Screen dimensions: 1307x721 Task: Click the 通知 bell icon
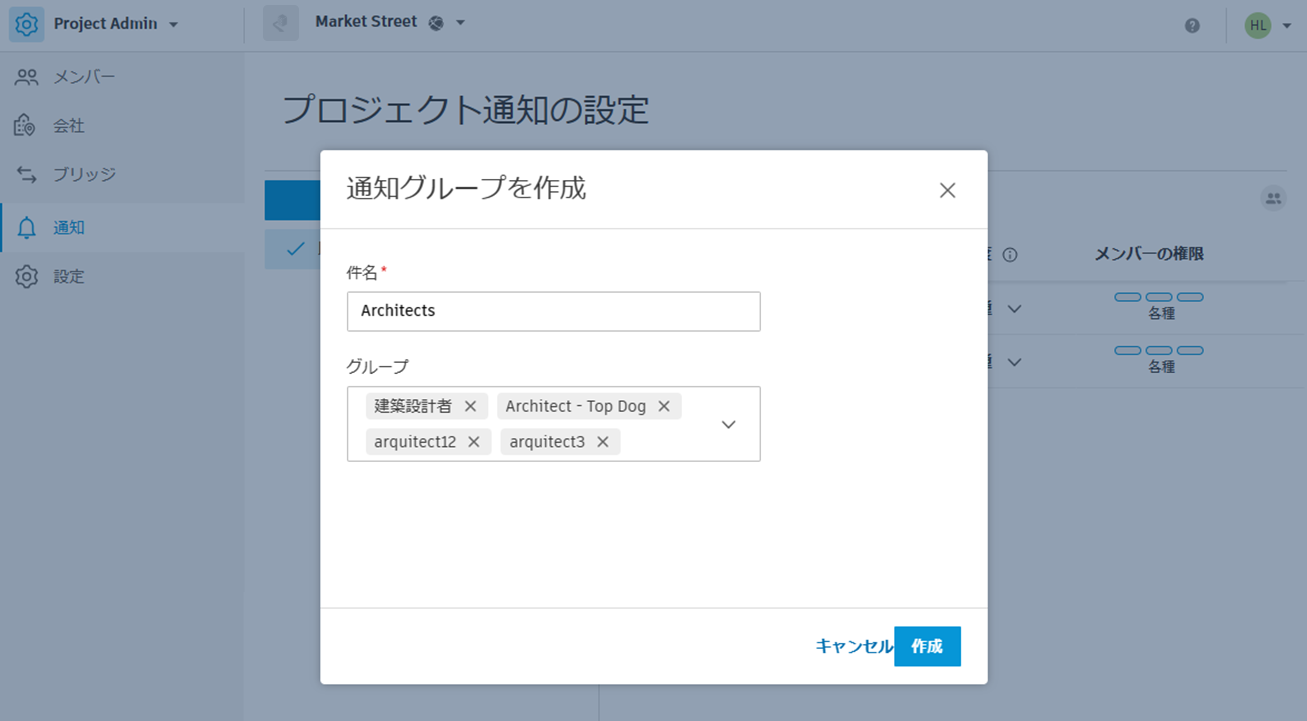27,227
